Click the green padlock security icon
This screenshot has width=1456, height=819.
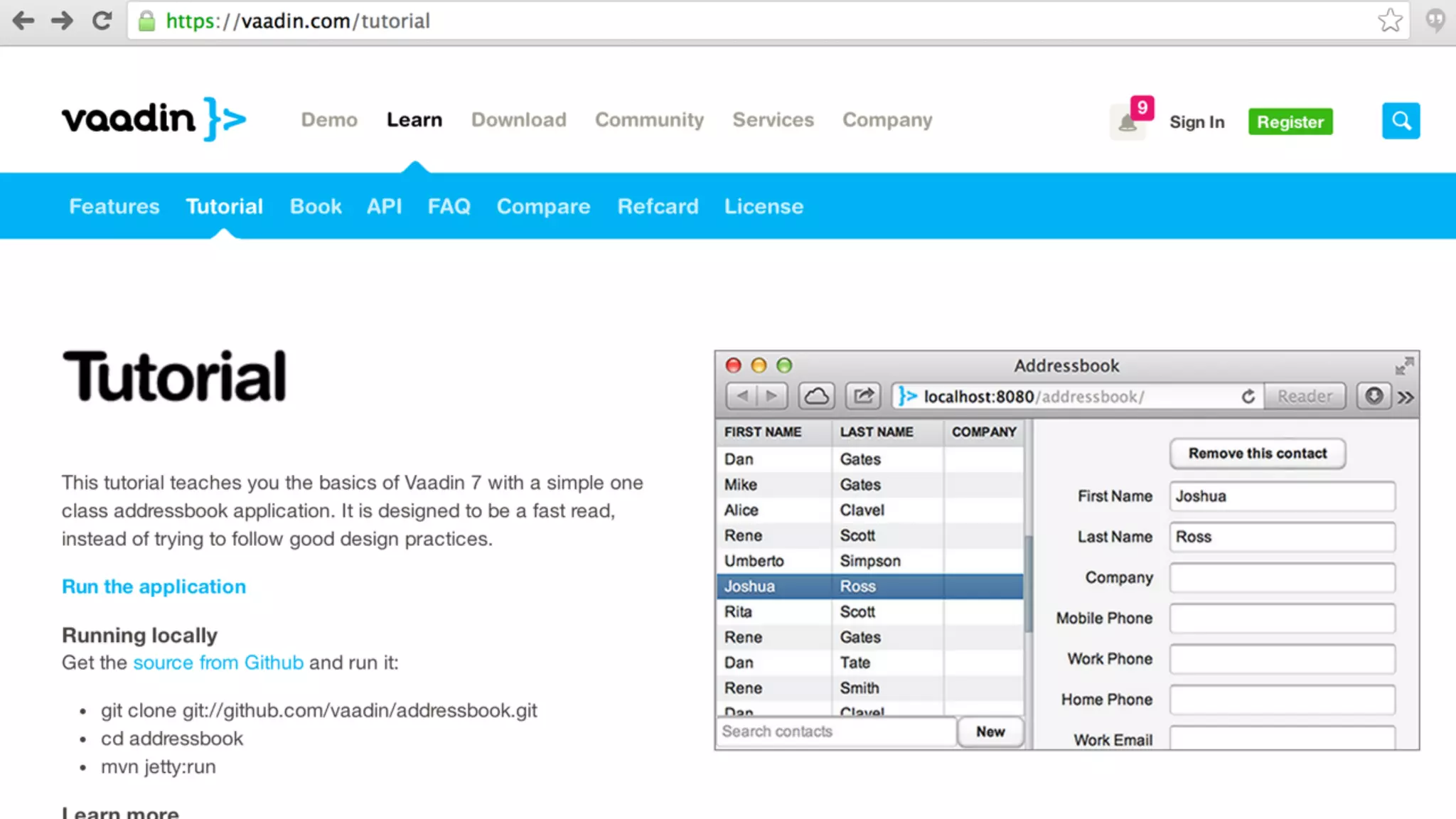click(146, 21)
